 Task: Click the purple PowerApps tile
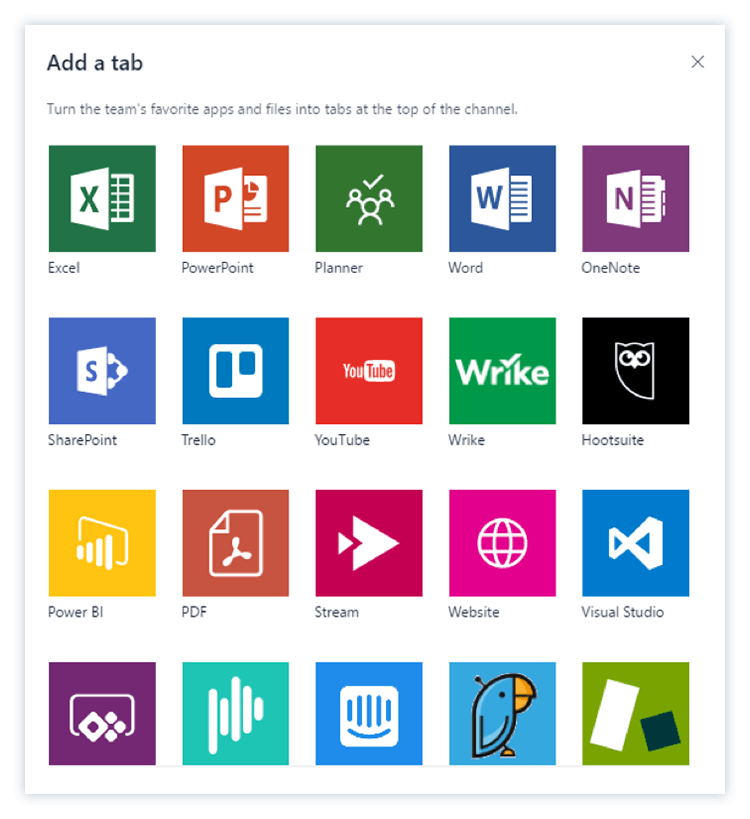point(102,713)
